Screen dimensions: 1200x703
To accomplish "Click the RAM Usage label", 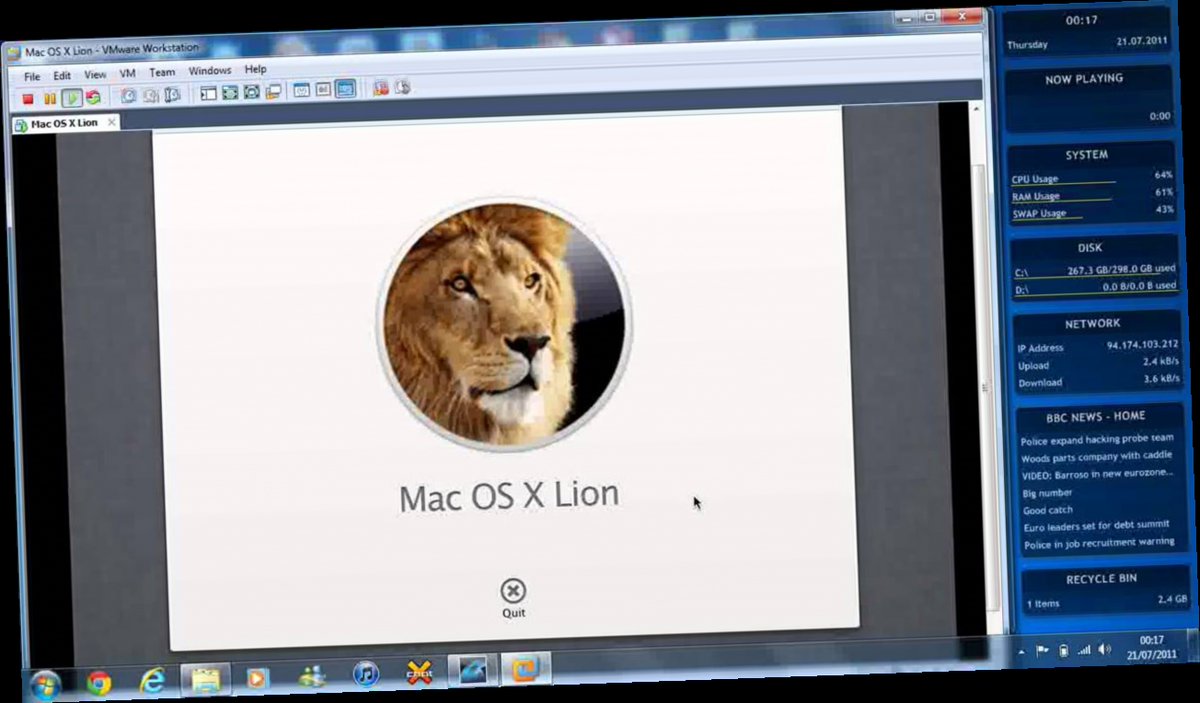I will (x=1035, y=196).
